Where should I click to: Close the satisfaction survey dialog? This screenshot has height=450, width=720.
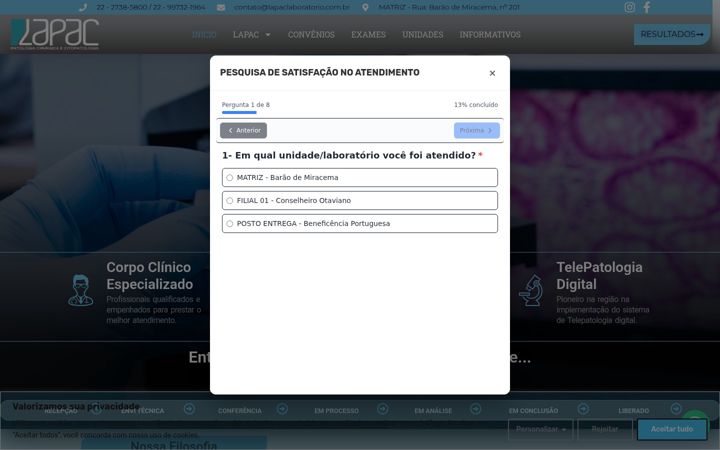pyautogui.click(x=492, y=73)
